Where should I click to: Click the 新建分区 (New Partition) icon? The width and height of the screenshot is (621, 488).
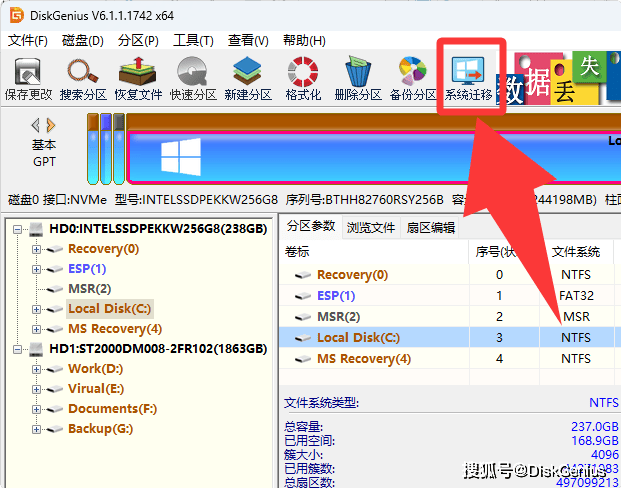coord(248,78)
